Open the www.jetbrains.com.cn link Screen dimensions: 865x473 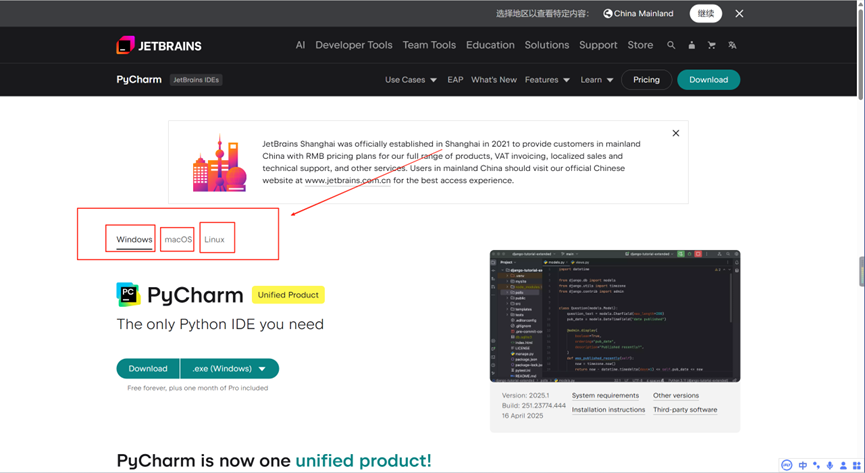click(x=348, y=180)
